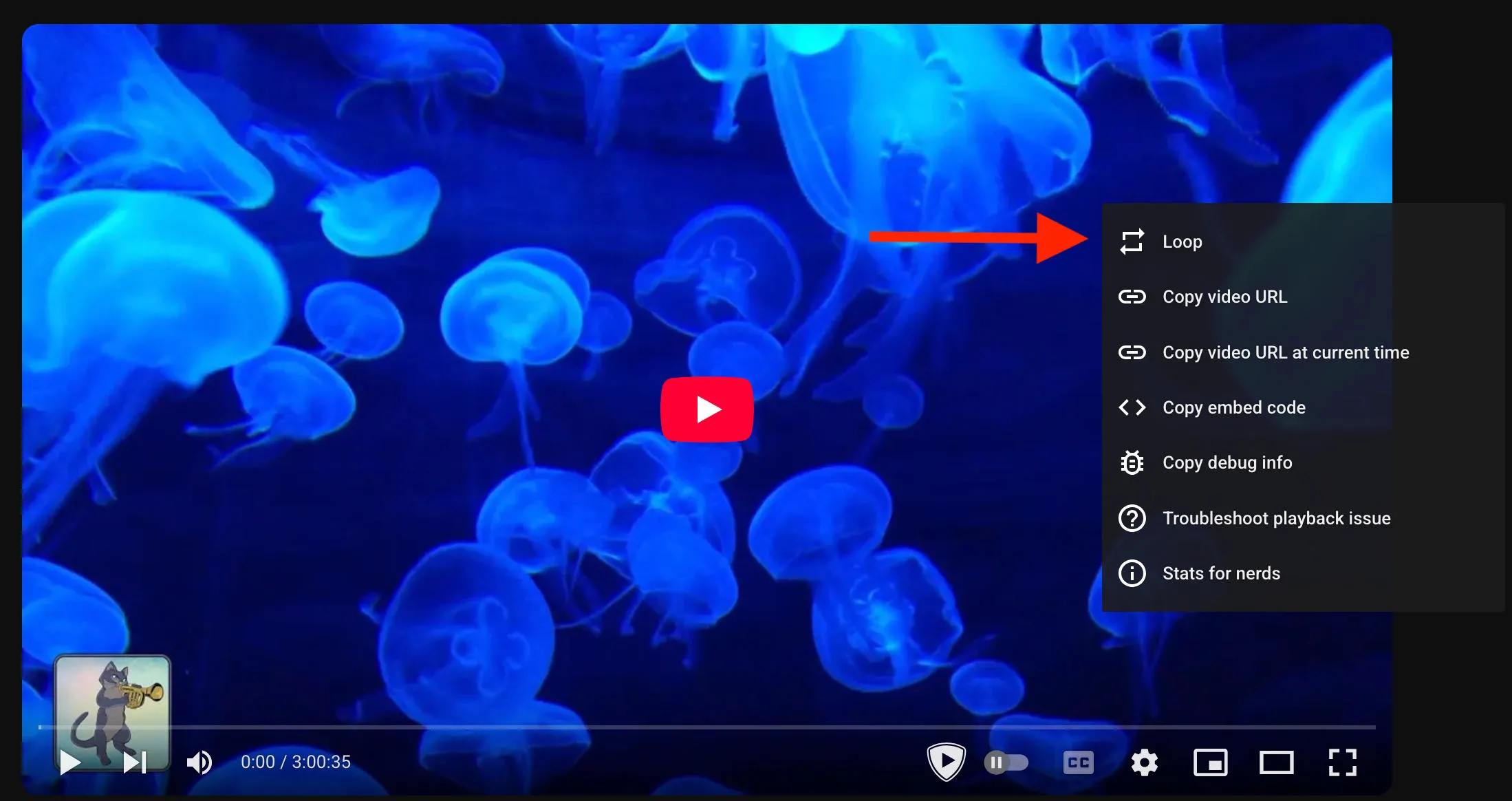Image resolution: width=1512 pixels, height=801 pixels.
Task: Seek on the video progress bar
Action: [706, 727]
